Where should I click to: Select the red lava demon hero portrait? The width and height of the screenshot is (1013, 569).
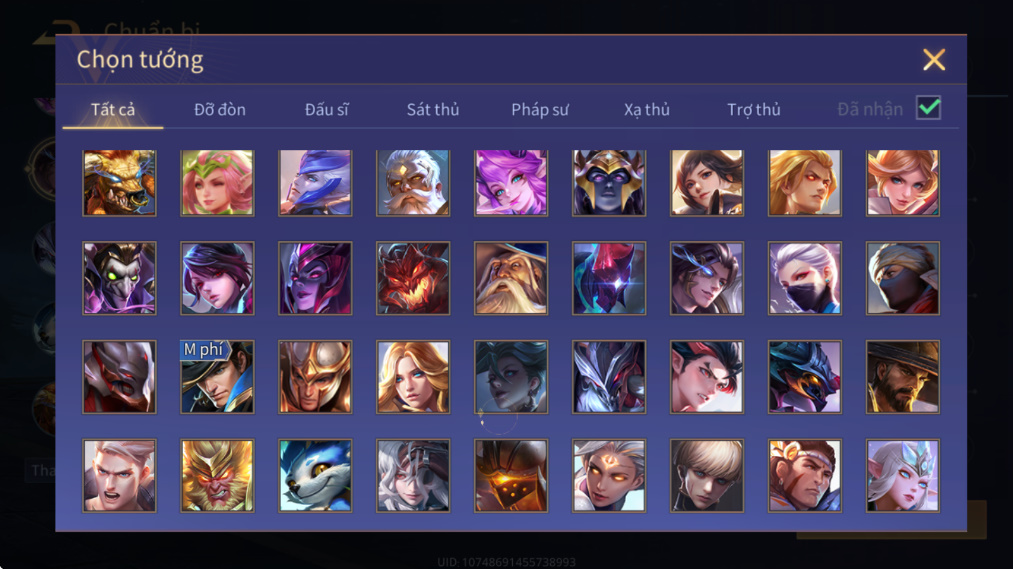tap(413, 278)
